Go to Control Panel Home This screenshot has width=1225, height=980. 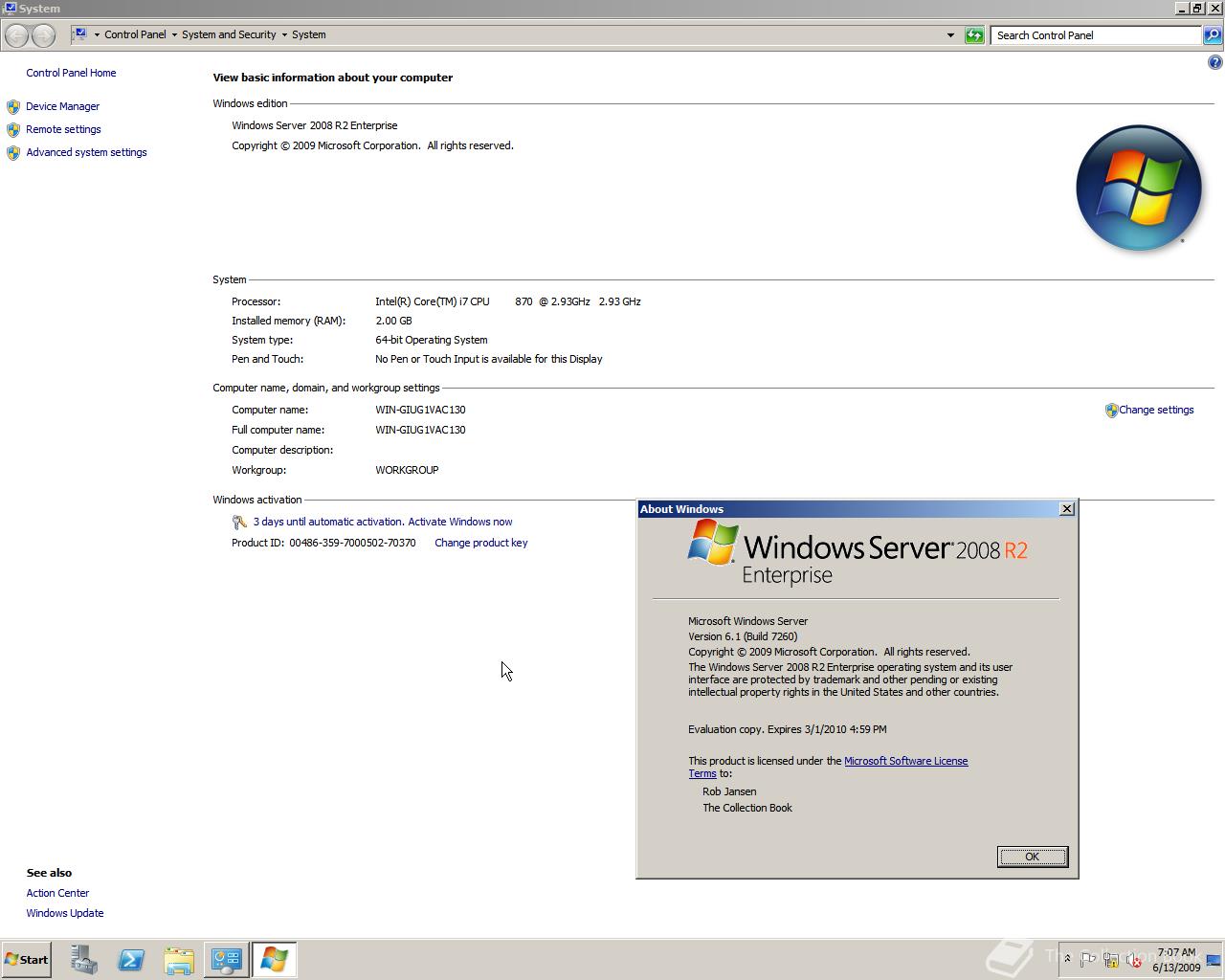coord(71,73)
